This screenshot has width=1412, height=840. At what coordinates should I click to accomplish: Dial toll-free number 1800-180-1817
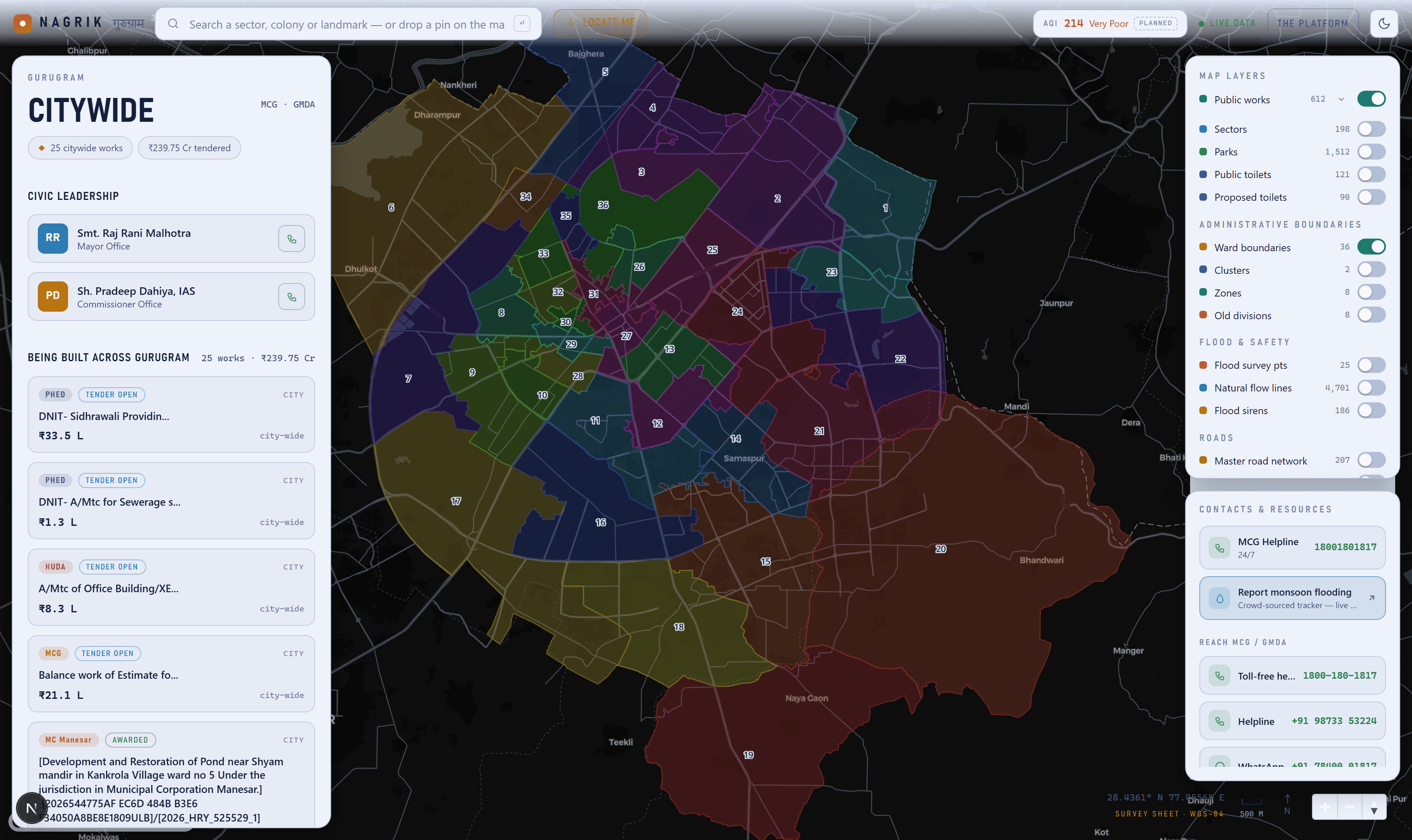1292,675
